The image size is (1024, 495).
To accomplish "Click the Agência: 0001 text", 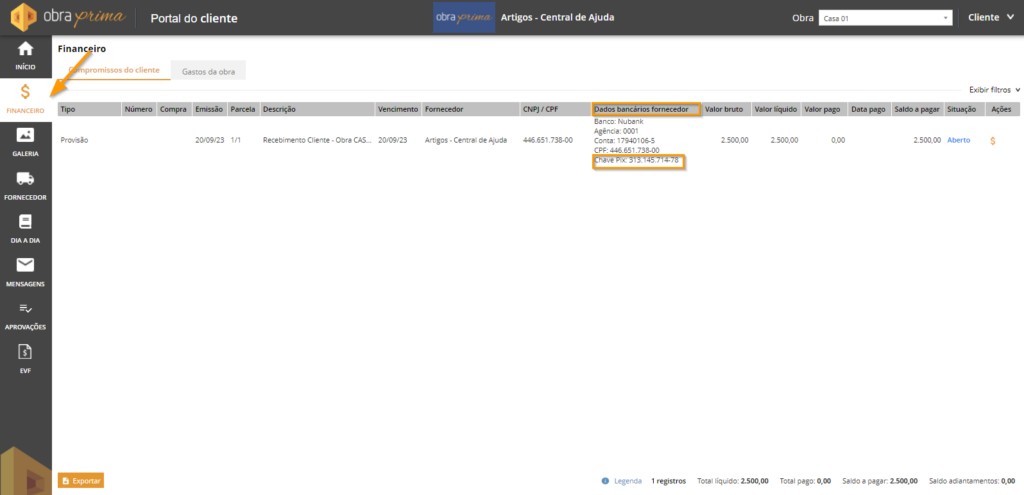I will point(616,131).
